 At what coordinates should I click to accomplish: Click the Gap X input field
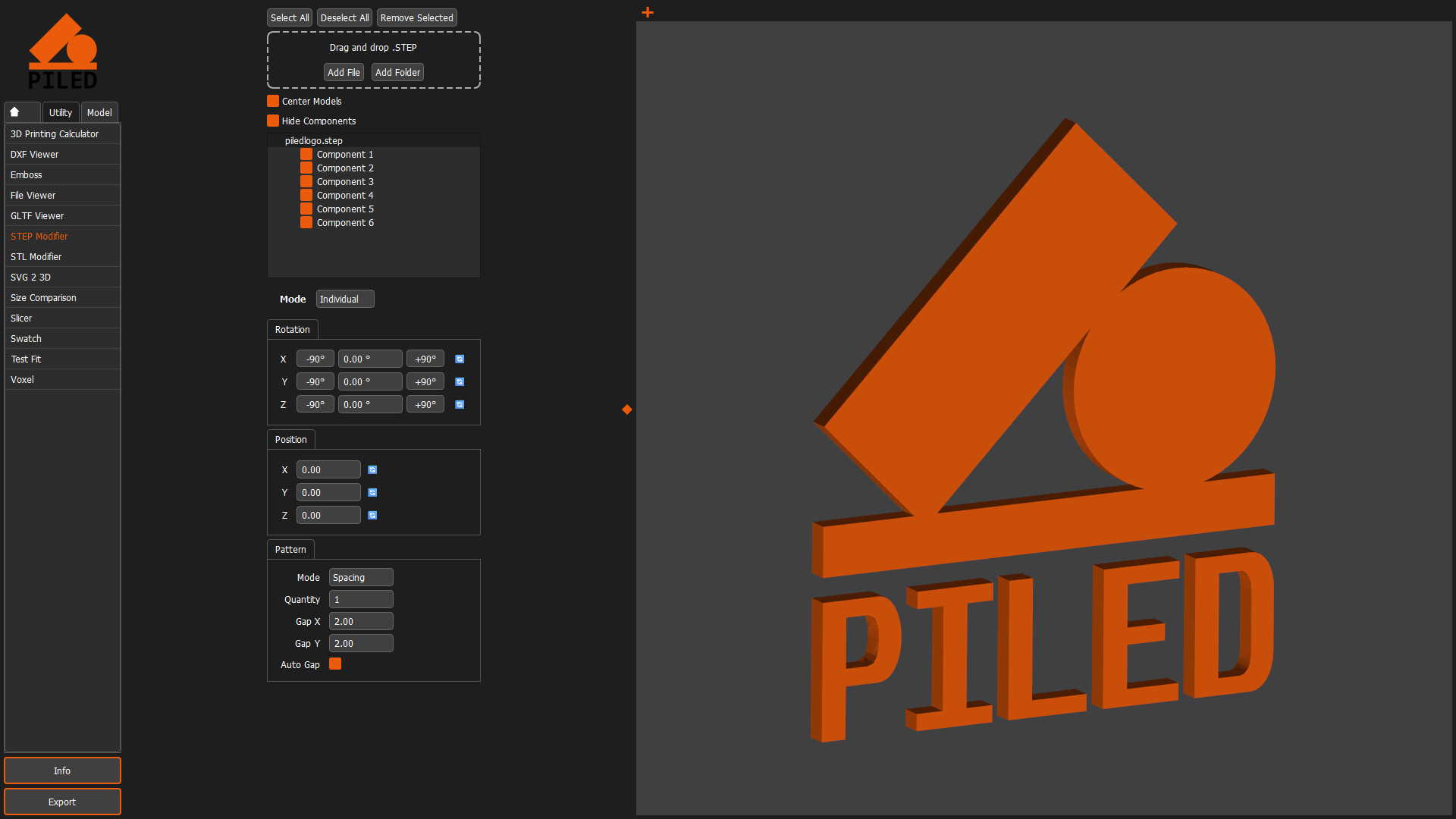tap(361, 620)
